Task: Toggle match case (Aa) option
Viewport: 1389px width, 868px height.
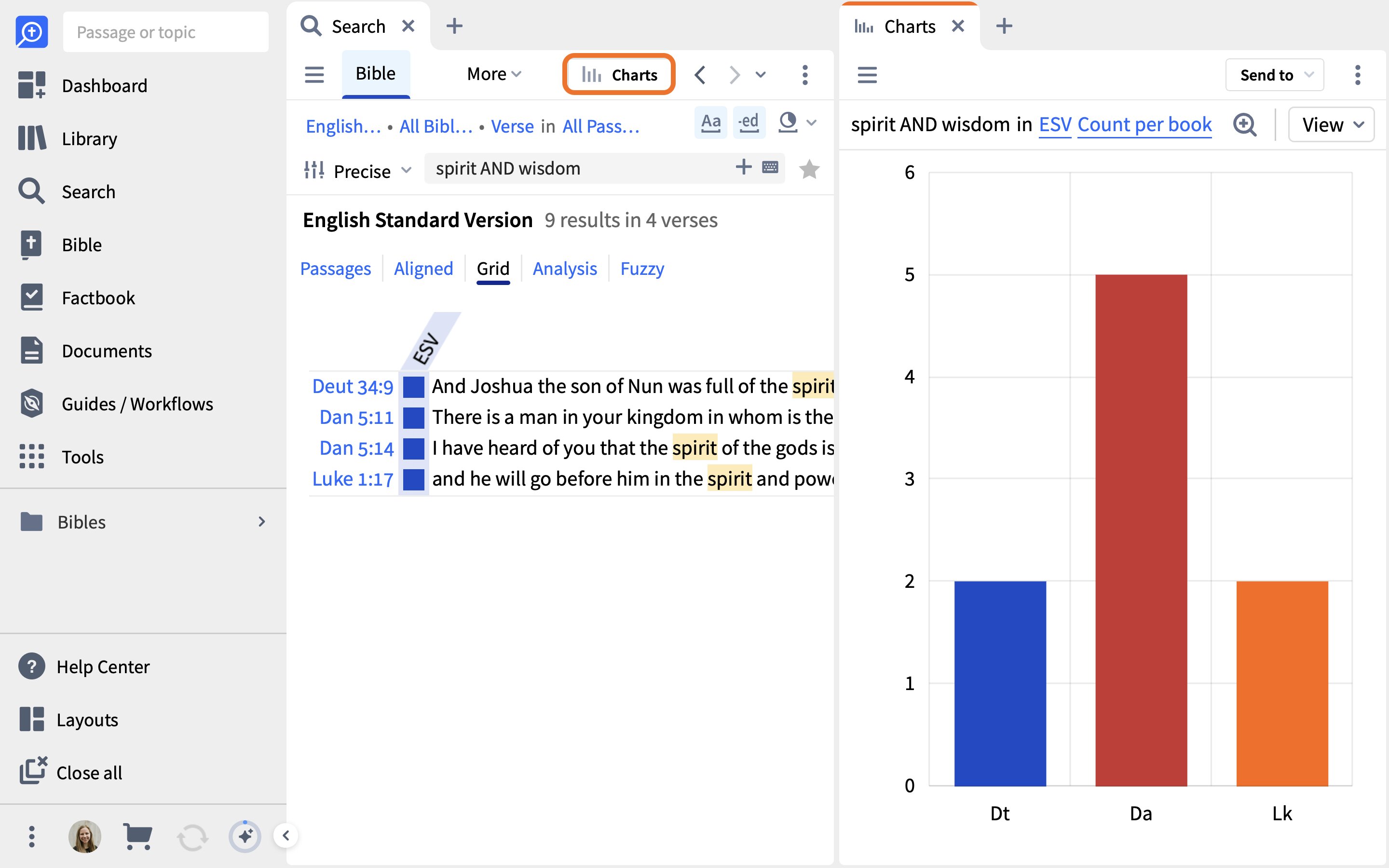Action: (710, 122)
